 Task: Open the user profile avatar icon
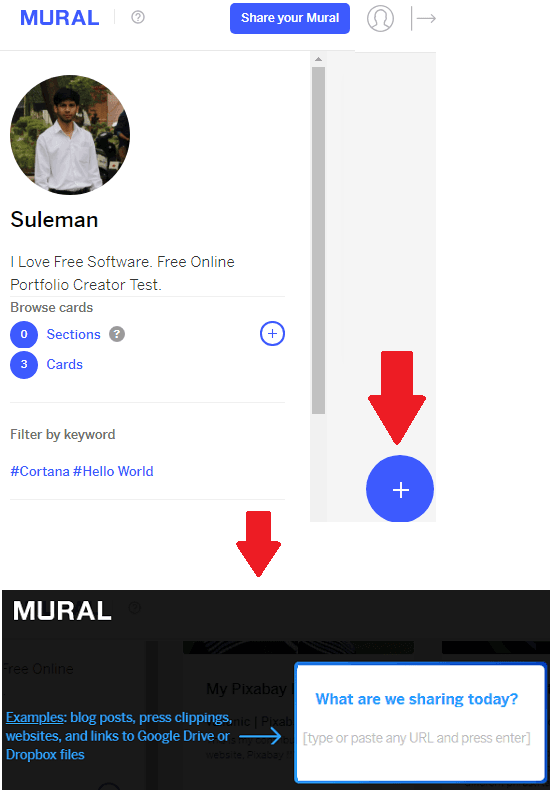click(x=380, y=19)
